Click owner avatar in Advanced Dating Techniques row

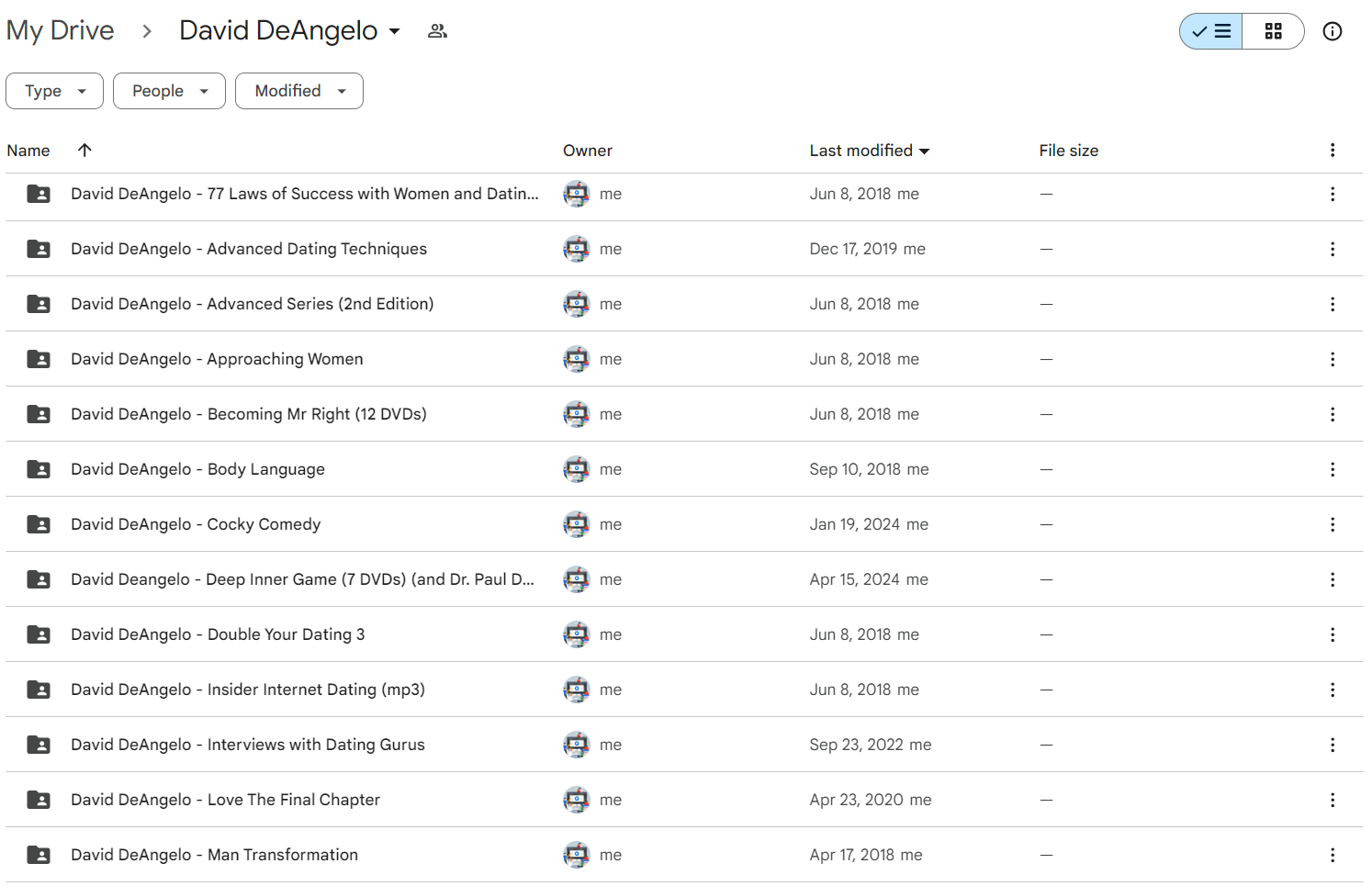coord(576,249)
